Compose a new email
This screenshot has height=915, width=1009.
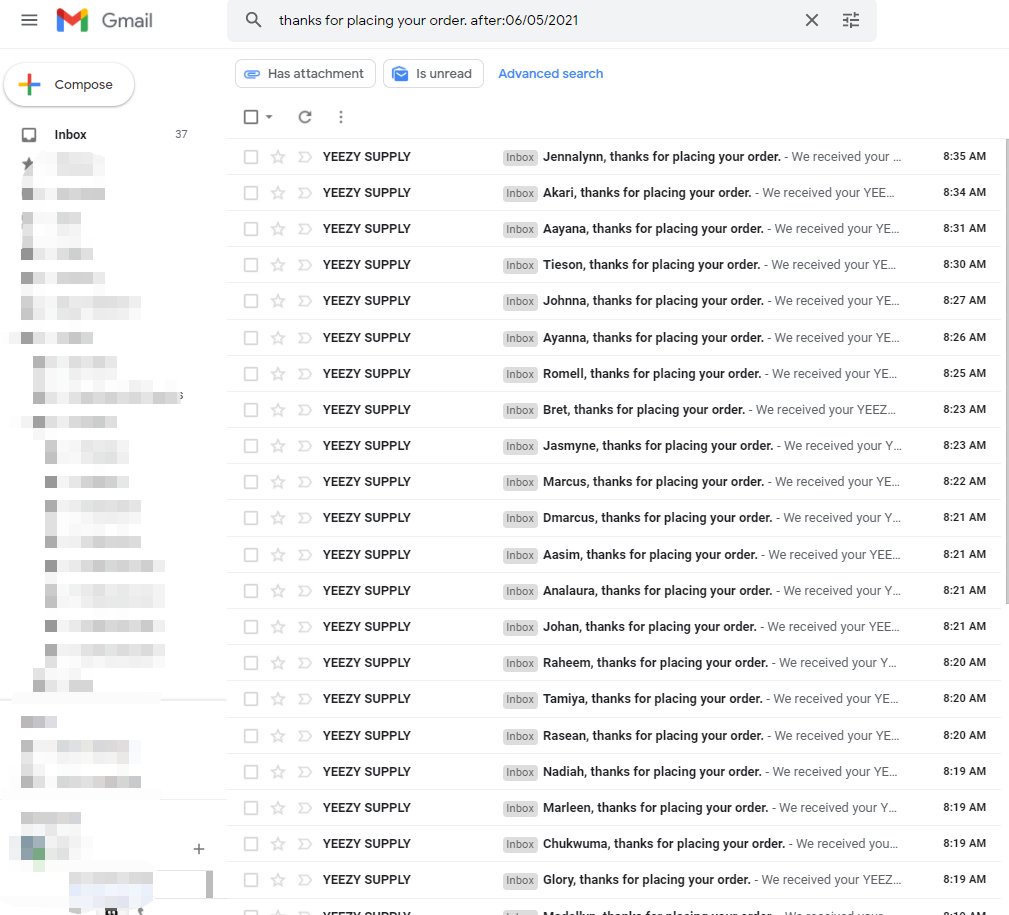tap(69, 84)
